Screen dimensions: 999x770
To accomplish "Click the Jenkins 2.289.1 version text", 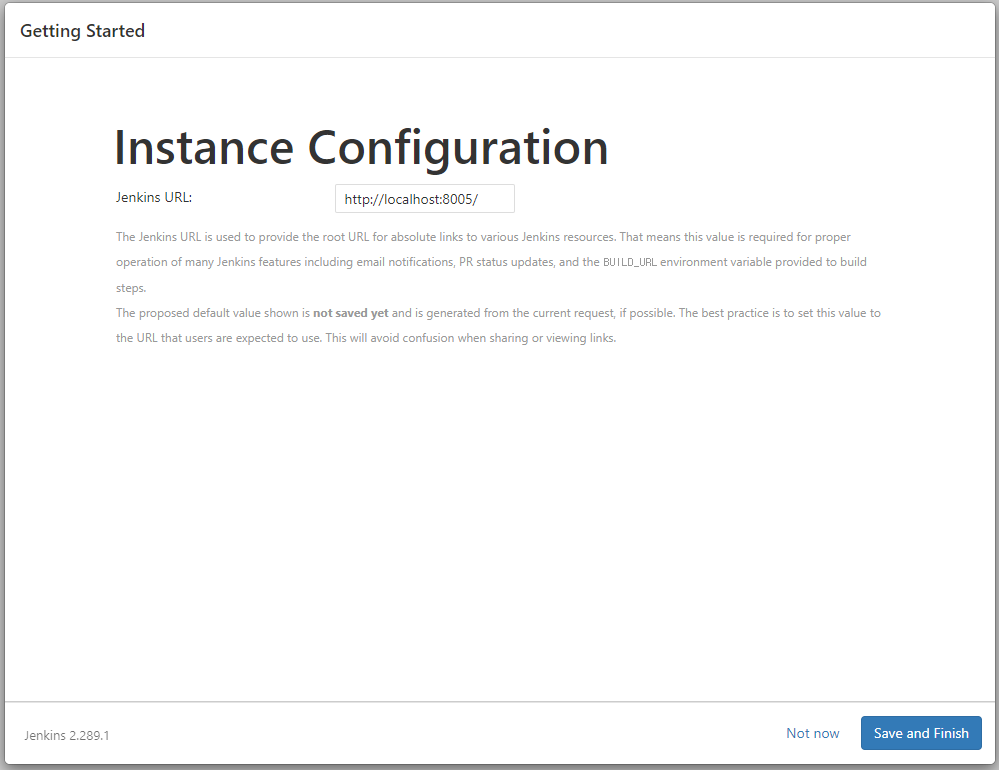I will 67,736.
